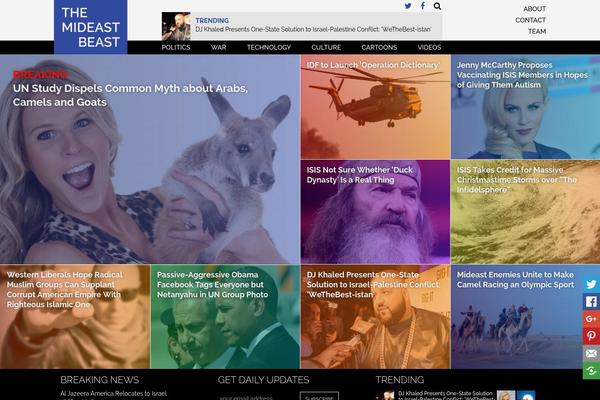Screen dimensions: 600x400
Task: Open the Videos menu item
Action: tap(429, 47)
